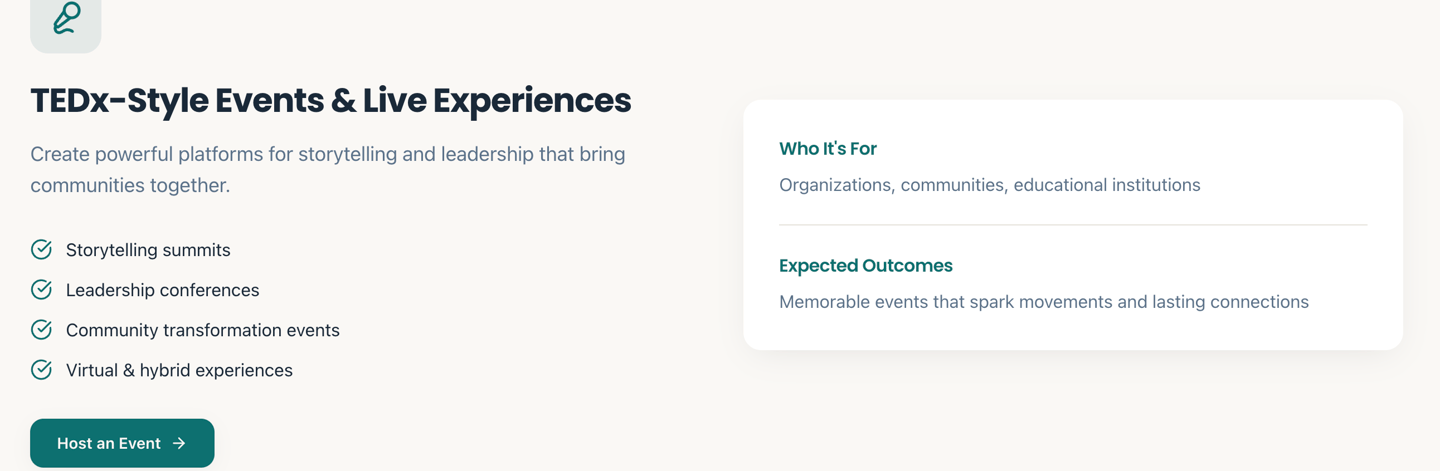
Task: Select the TEDx-Style Events & Live Experiences heading
Action: tap(330, 101)
